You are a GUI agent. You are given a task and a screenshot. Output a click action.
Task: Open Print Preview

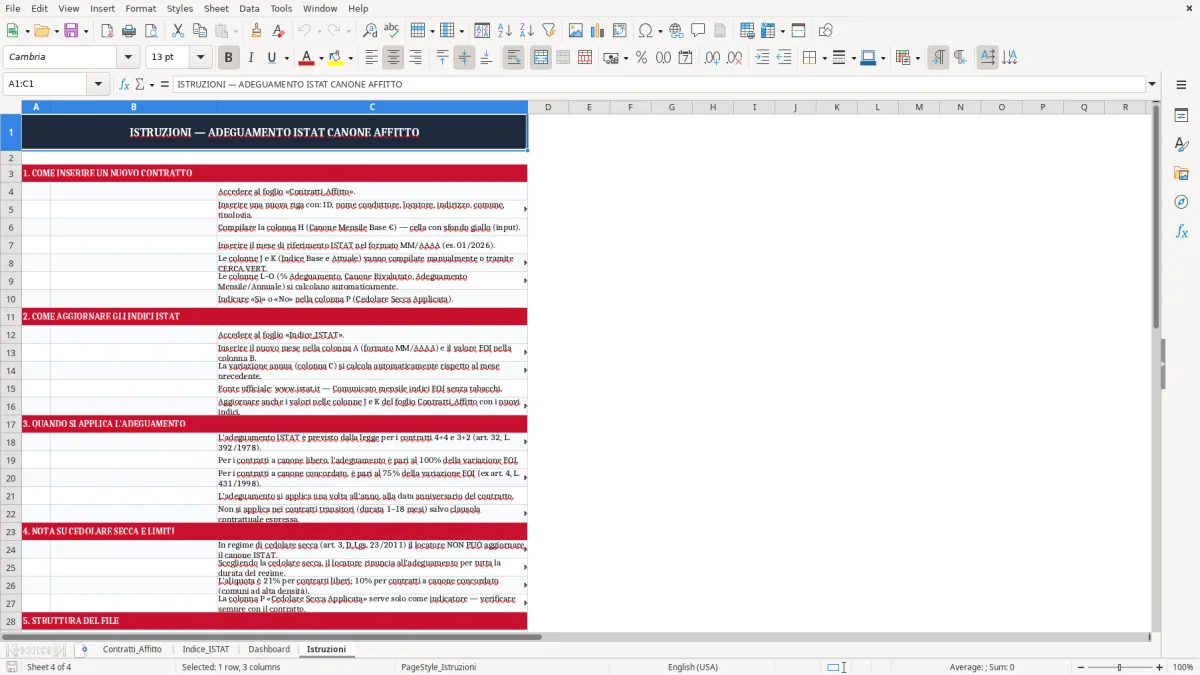click(150, 31)
